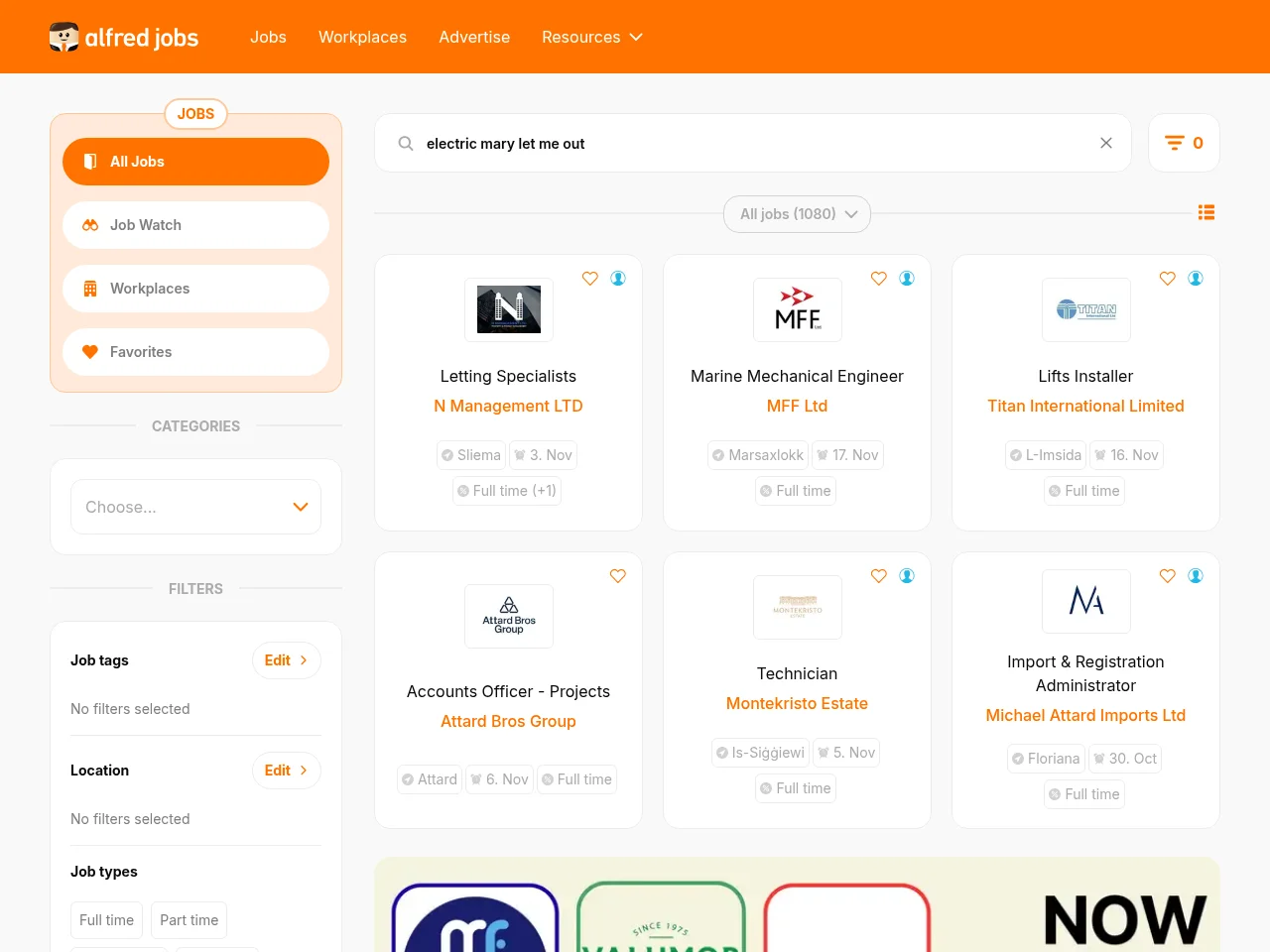Clear the search text with X icon
This screenshot has height=952, width=1270.
pyautogui.click(x=1106, y=143)
